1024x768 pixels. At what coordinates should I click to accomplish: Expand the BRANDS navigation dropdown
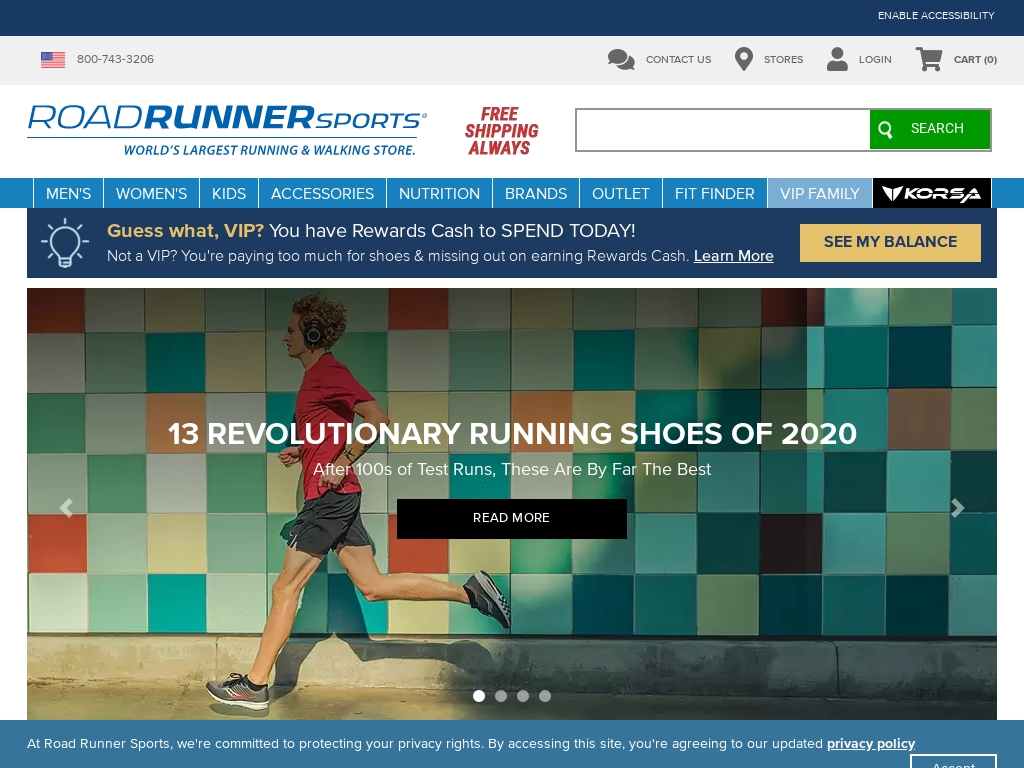pyautogui.click(x=536, y=193)
